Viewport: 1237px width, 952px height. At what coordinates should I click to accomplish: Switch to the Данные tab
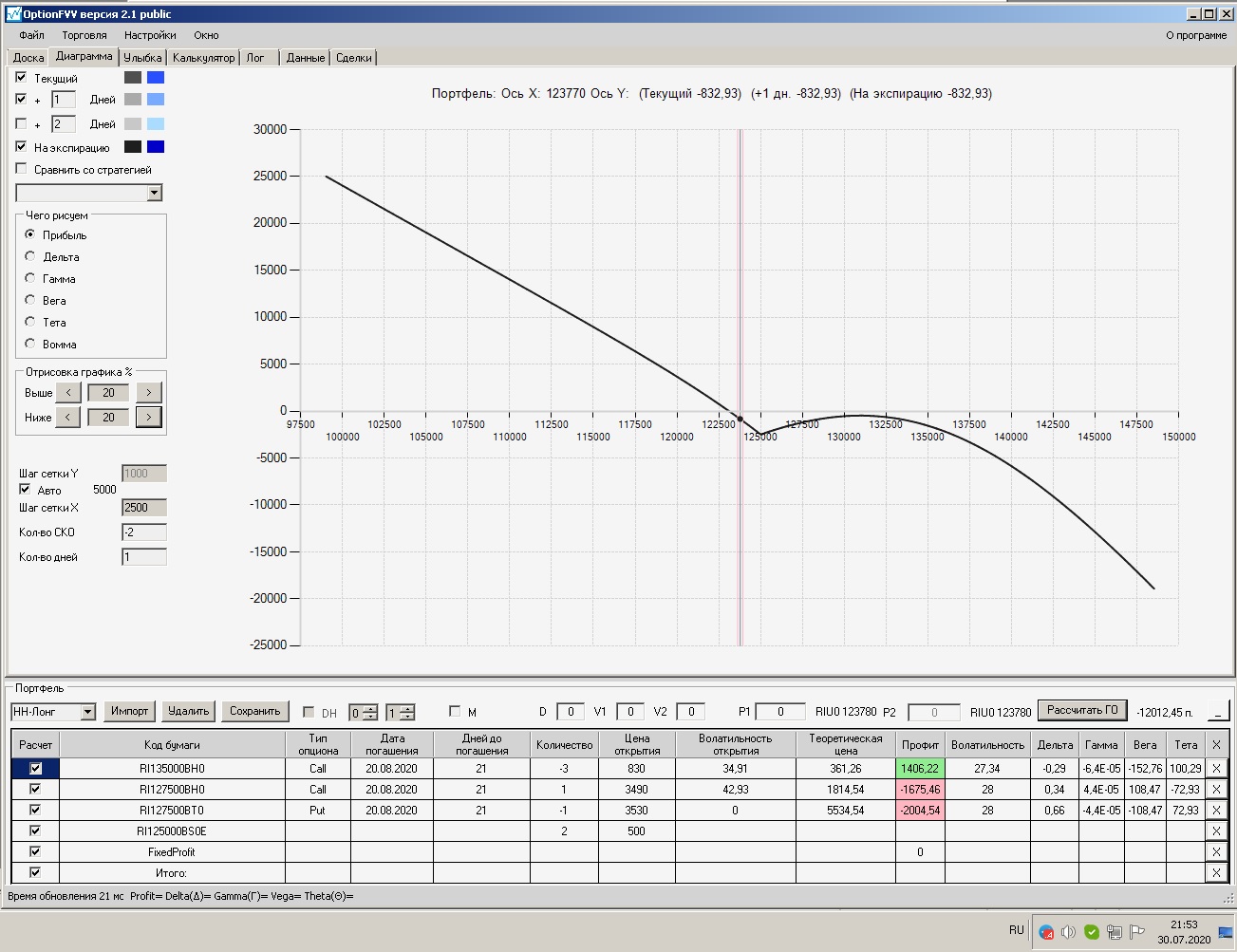pos(306,58)
